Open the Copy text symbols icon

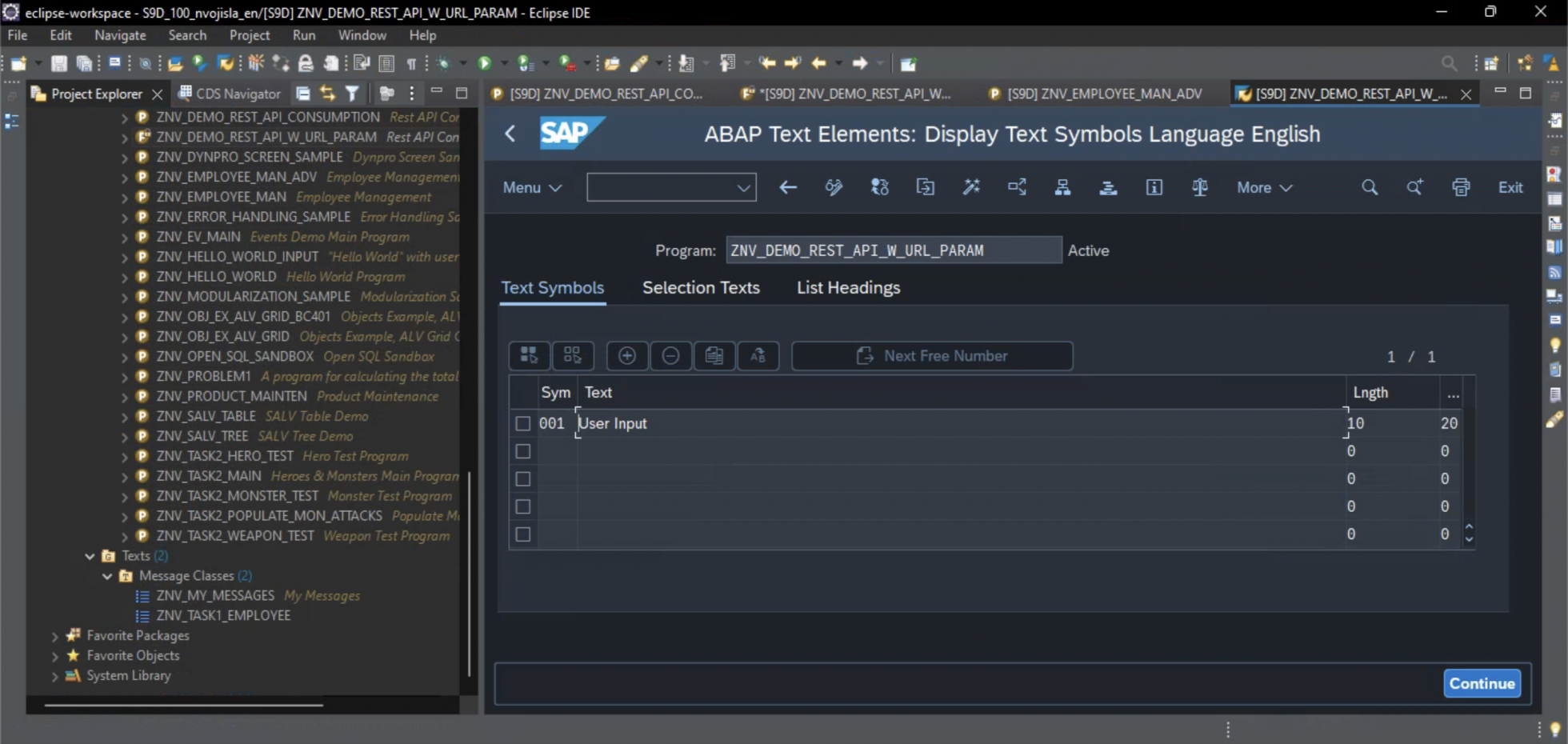(714, 355)
